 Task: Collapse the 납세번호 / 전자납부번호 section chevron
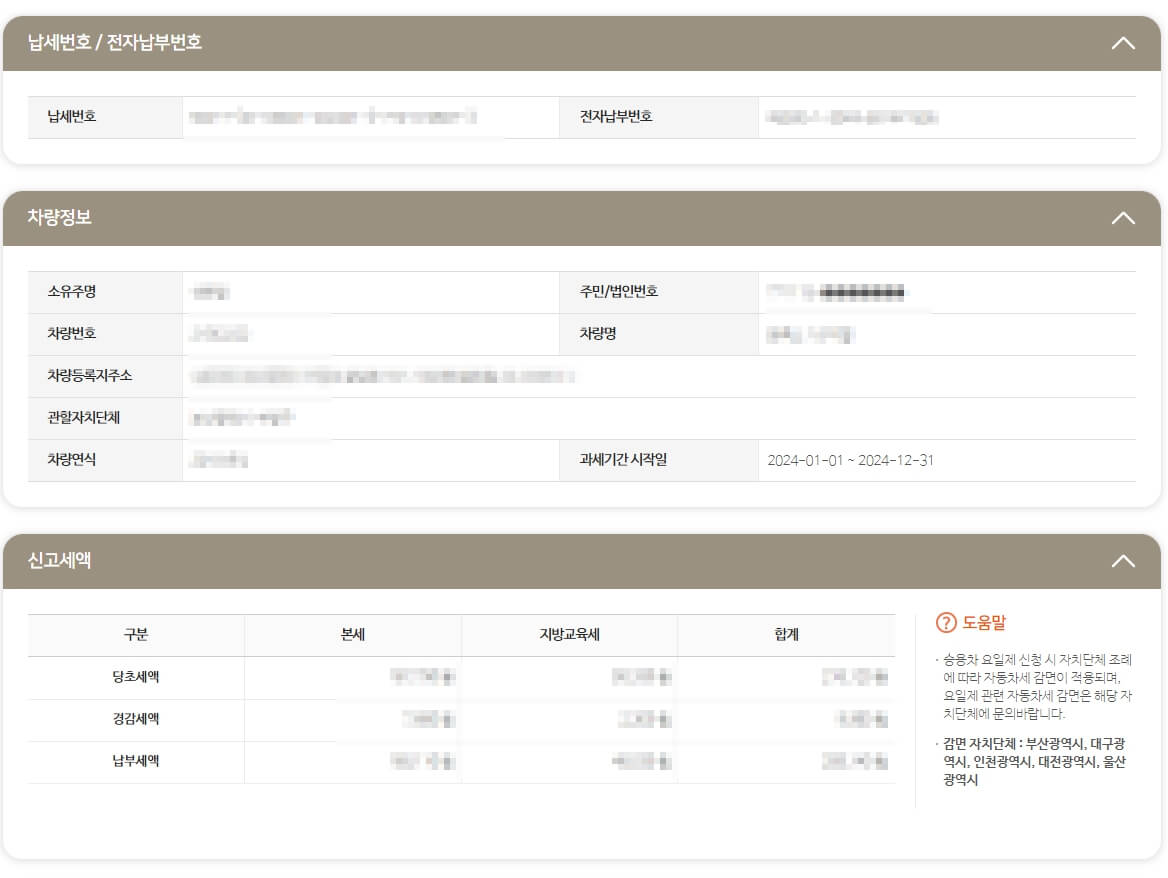[x=1123, y=43]
